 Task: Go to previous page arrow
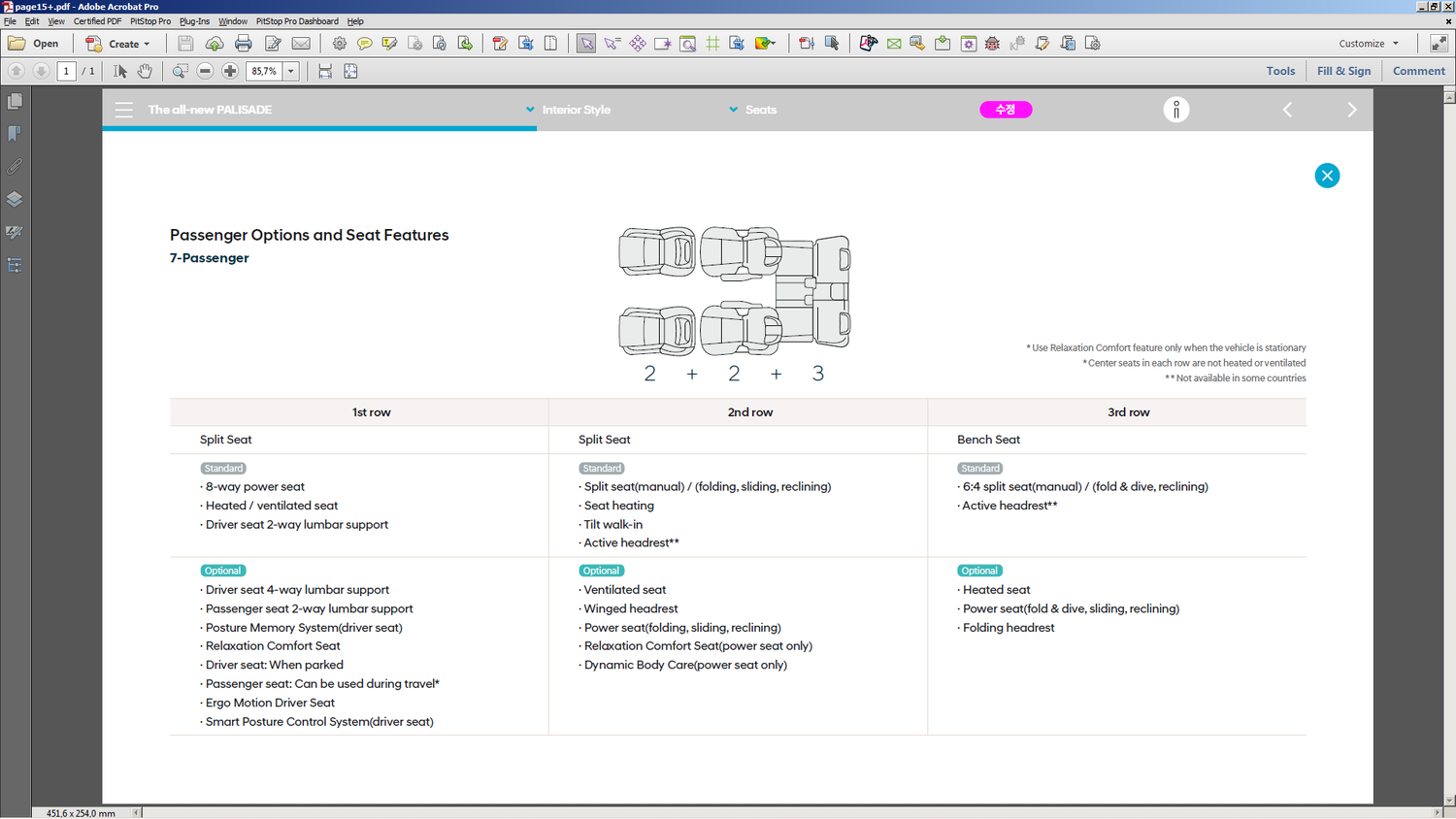point(17,71)
